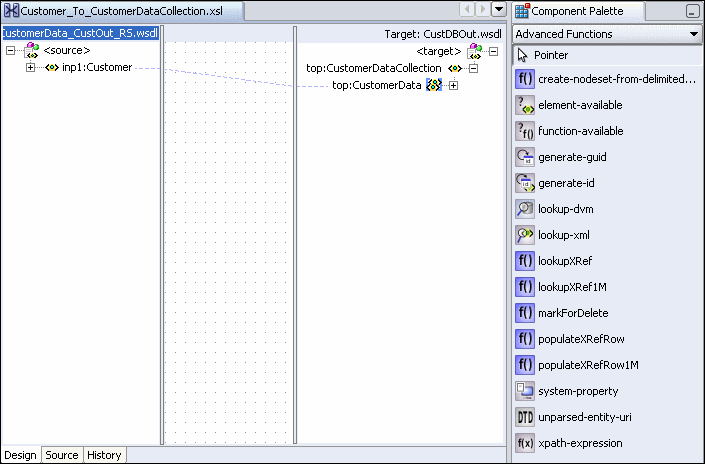
Task: Choose the populateXRefRow1M function label
Action: click(x=589, y=366)
